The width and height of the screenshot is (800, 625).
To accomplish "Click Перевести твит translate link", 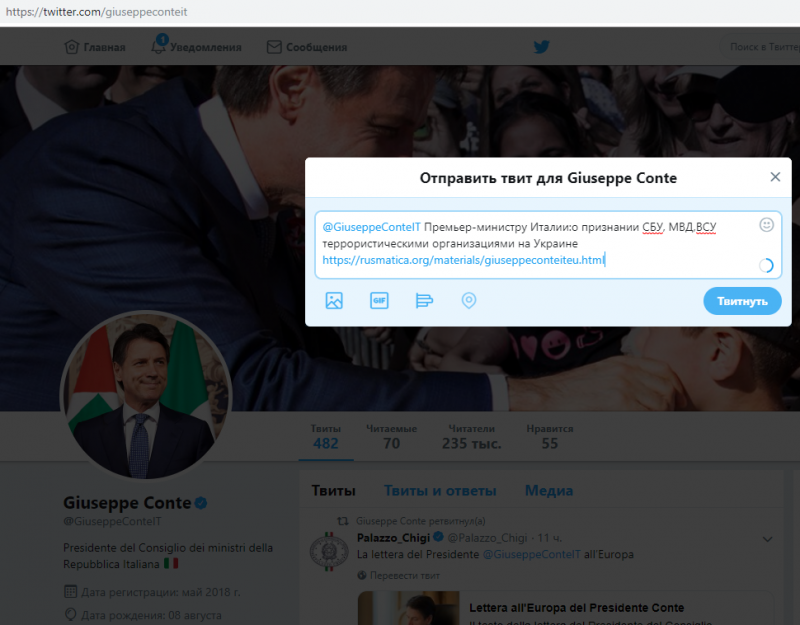I will pyautogui.click(x=405, y=576).
